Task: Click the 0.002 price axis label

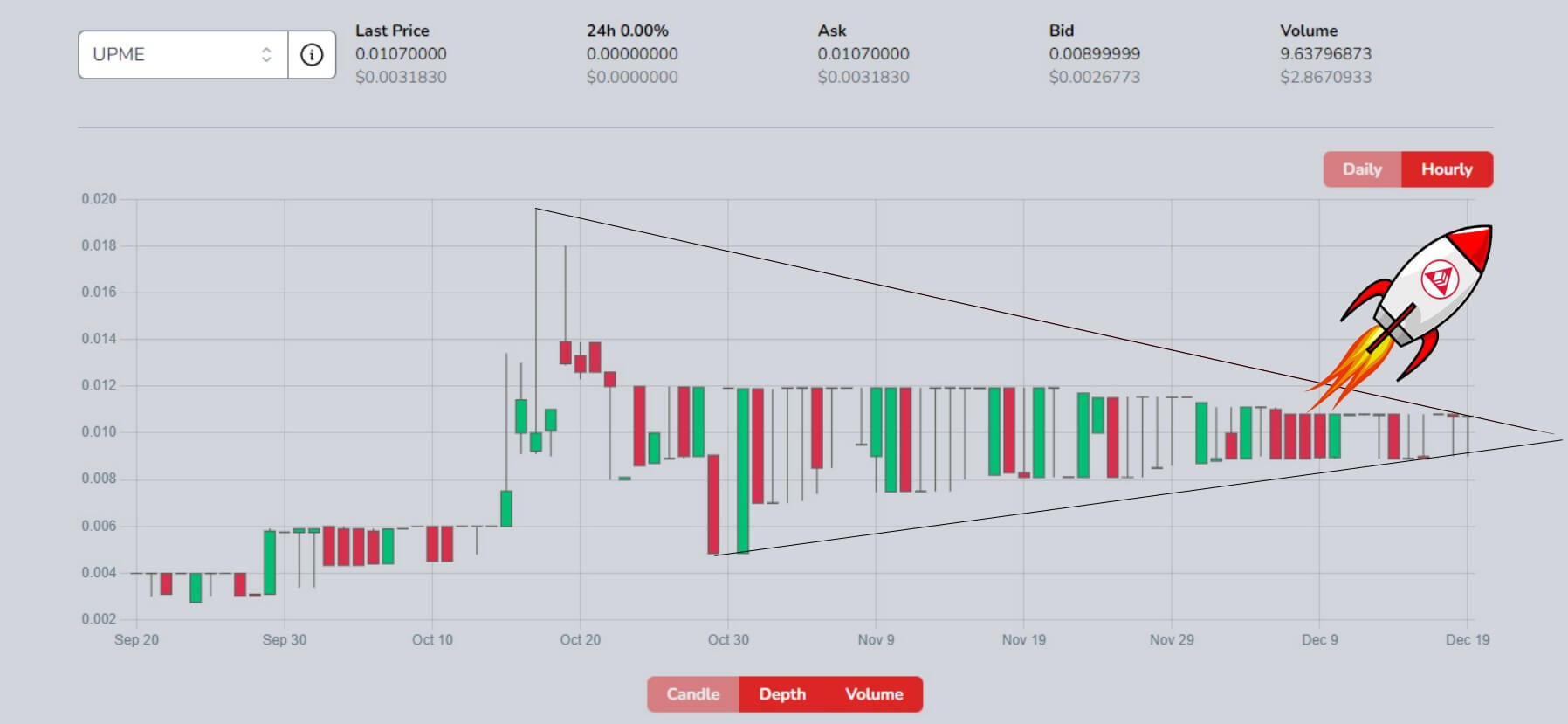Action: click(x=99, y=619)
